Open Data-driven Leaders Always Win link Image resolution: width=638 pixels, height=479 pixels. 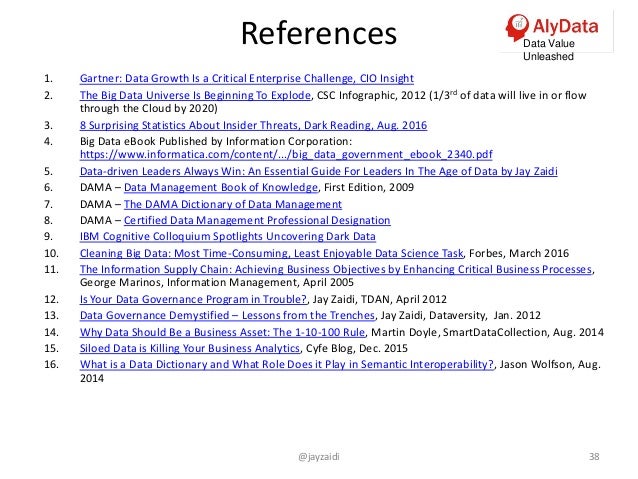coord(319,171)
